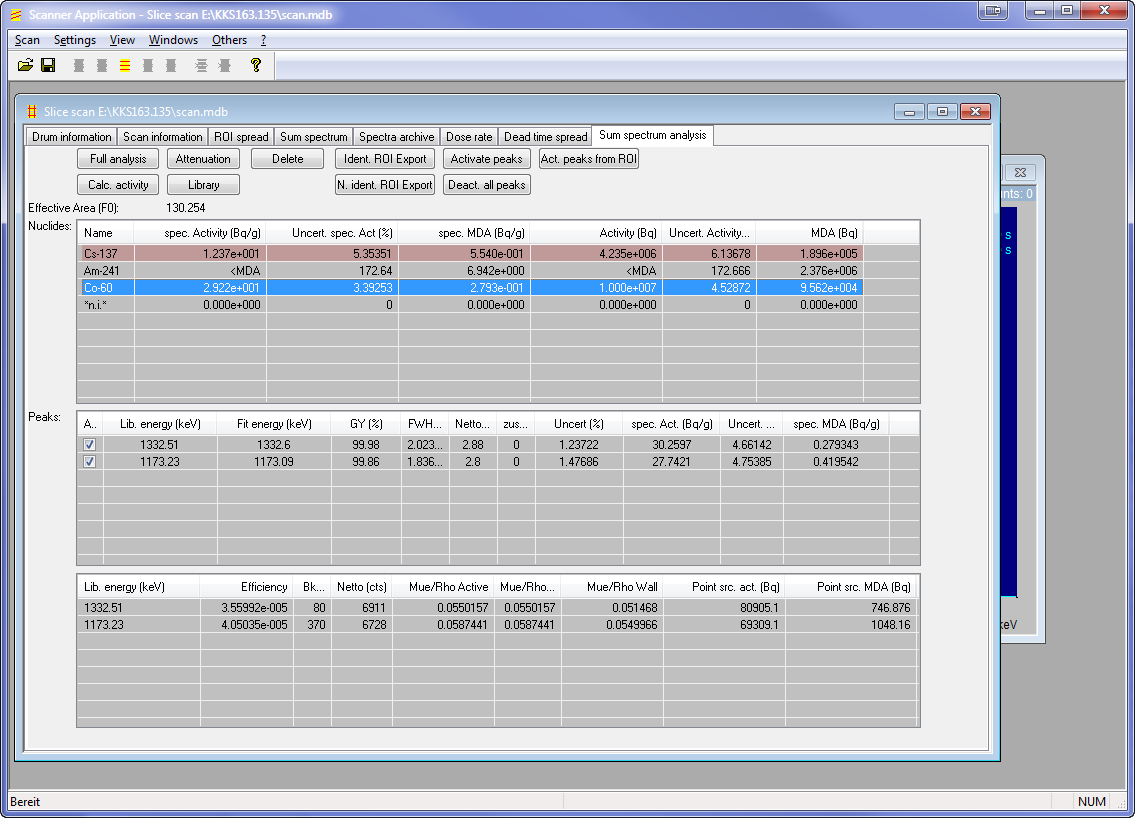1135x818 pixels.
Task: Click the 746.876 point source MDA cell
Action: [851, 607]
